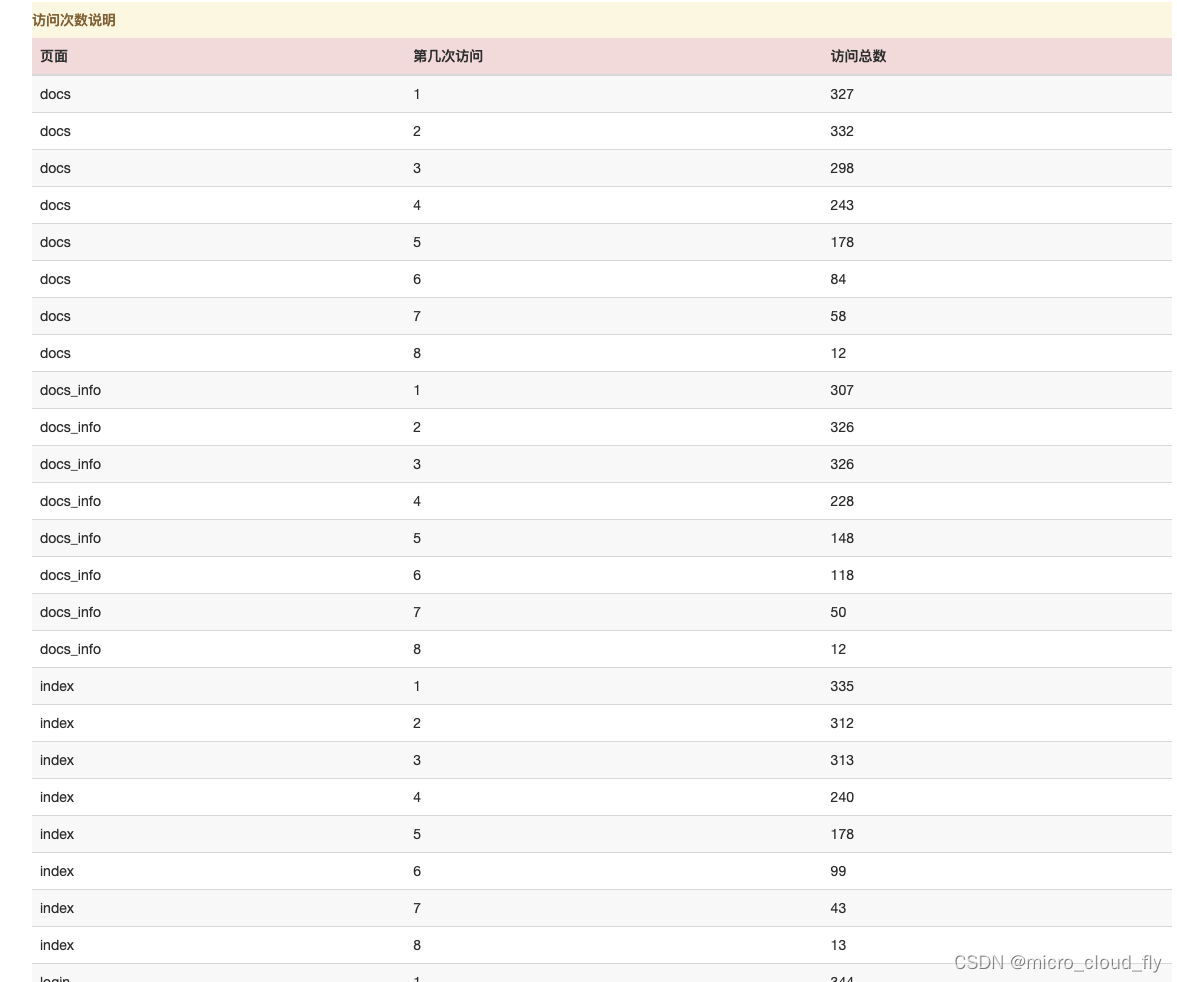The image size is (1177, 982).
Task: Select the total value 99
Action: click(x=838, y=871)
